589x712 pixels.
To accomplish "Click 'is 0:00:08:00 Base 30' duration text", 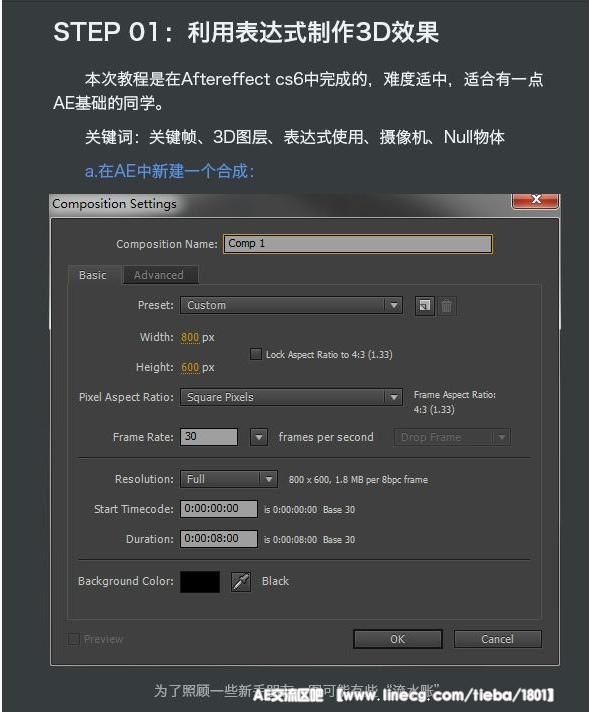I will coord(309,540).
